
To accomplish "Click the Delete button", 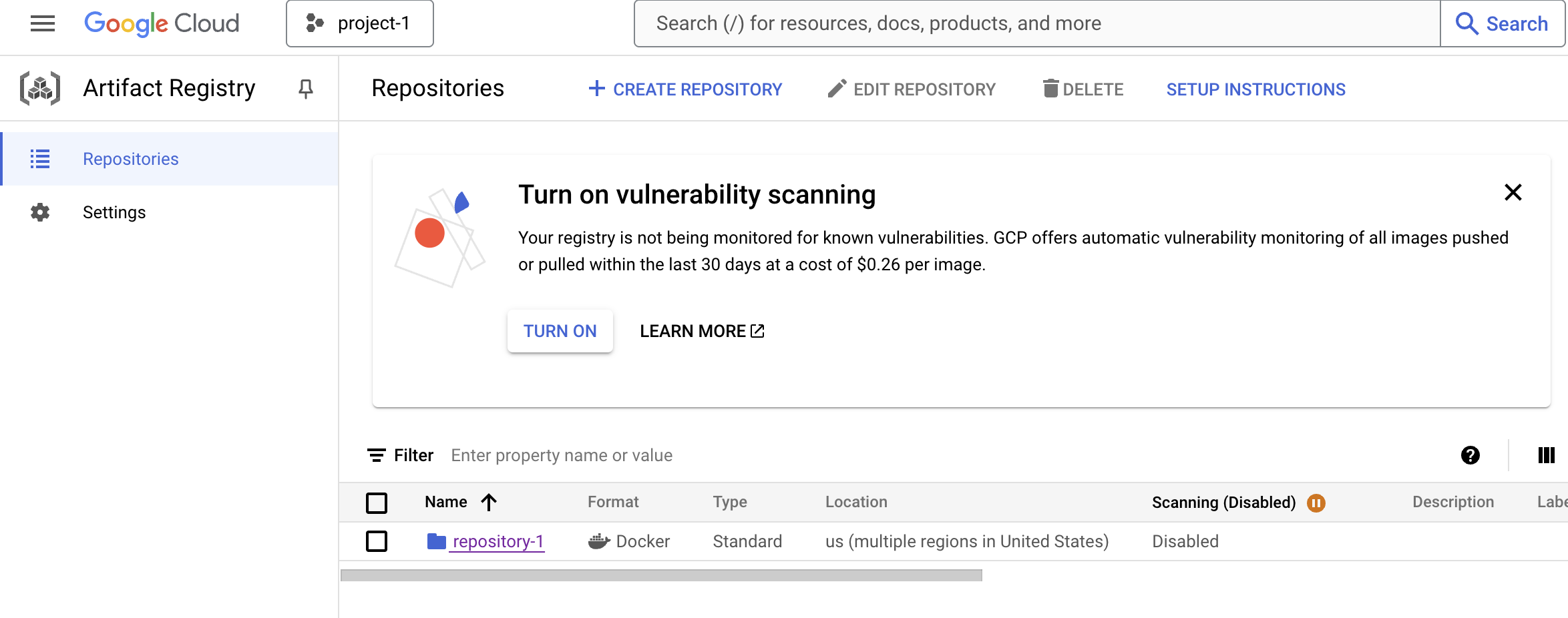I will [x=1083, y=89].
